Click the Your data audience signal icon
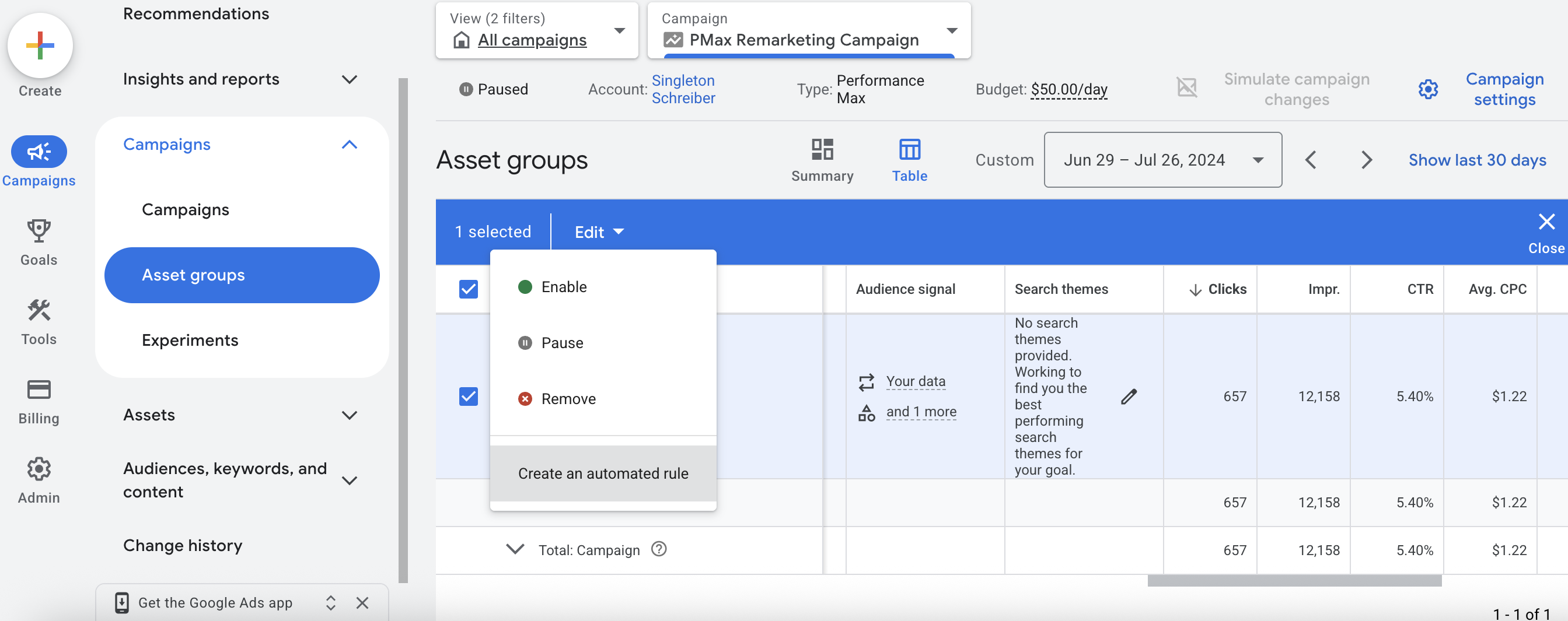The height and width of the screenshot is (621, 1568). click(866, 382)
